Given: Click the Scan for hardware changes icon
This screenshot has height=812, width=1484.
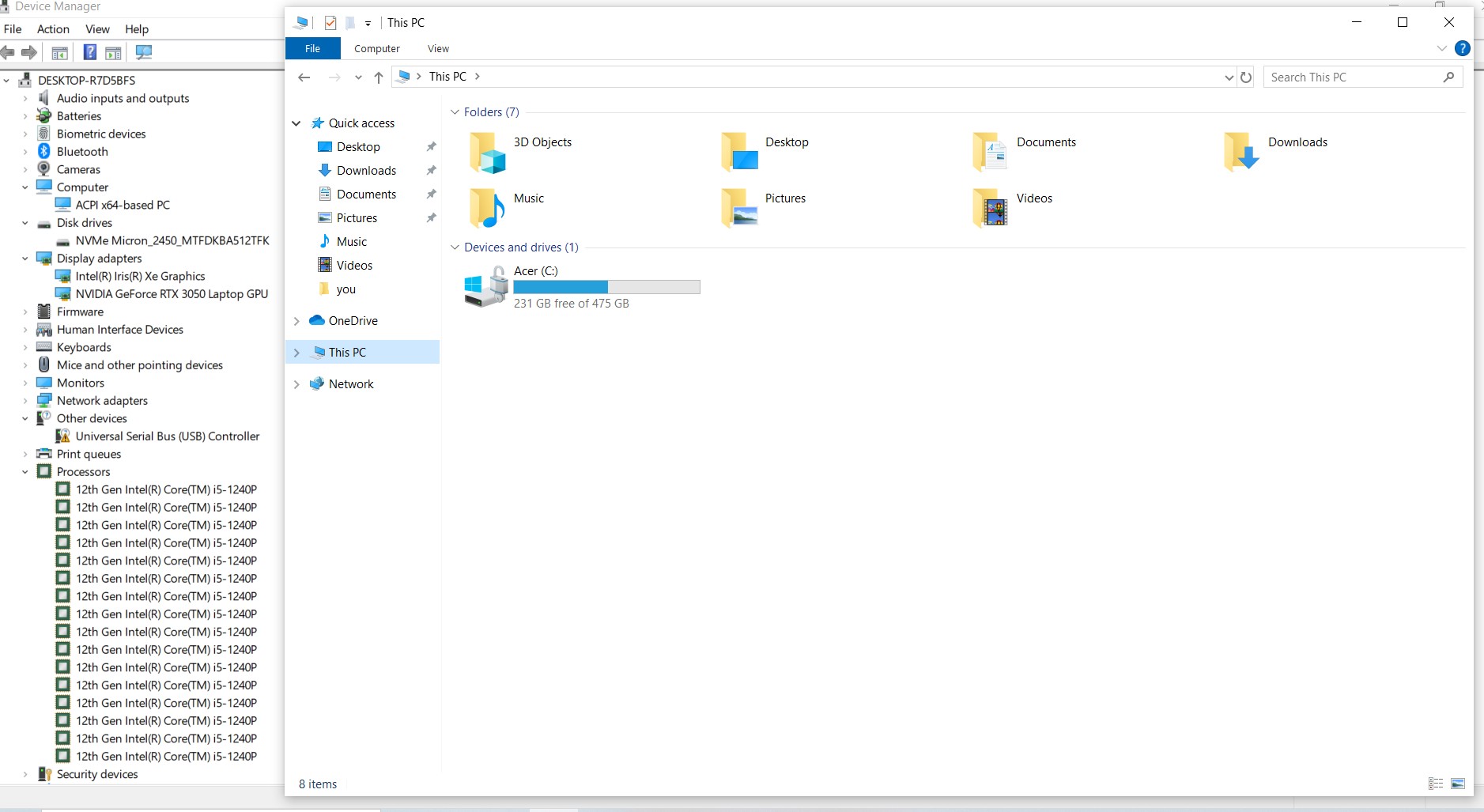Looking at the screenshot, I should 143,52.
